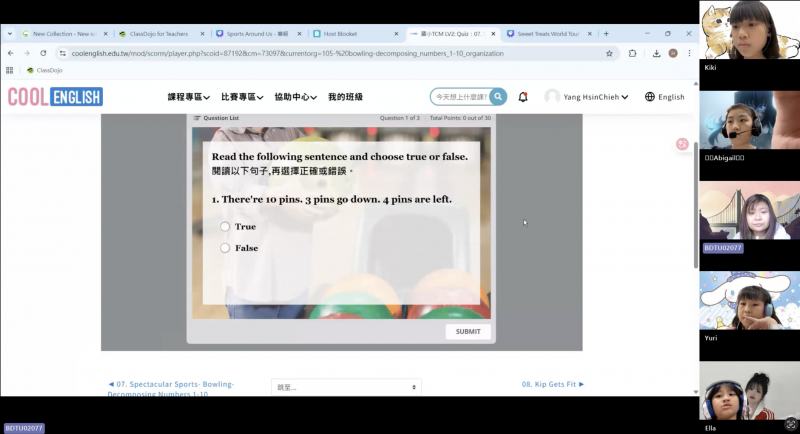This screenshot has height=434, width=800.
Task: Click the address bar URL
Action: pos(287,53)
